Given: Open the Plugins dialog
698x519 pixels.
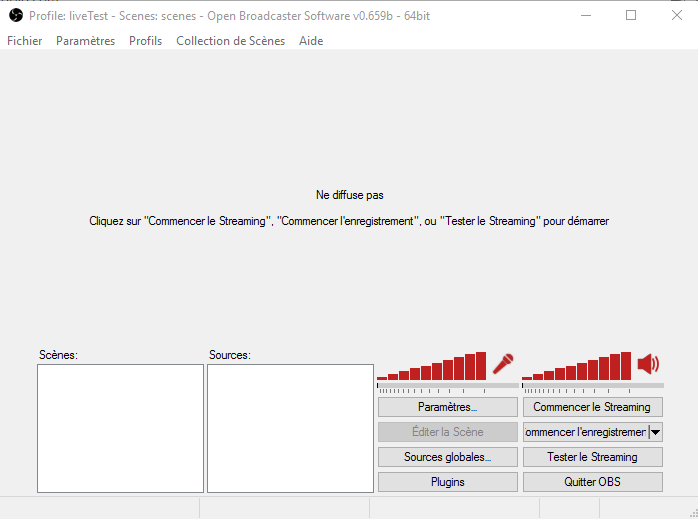Looking at the screenshot, I should [448, 482].
